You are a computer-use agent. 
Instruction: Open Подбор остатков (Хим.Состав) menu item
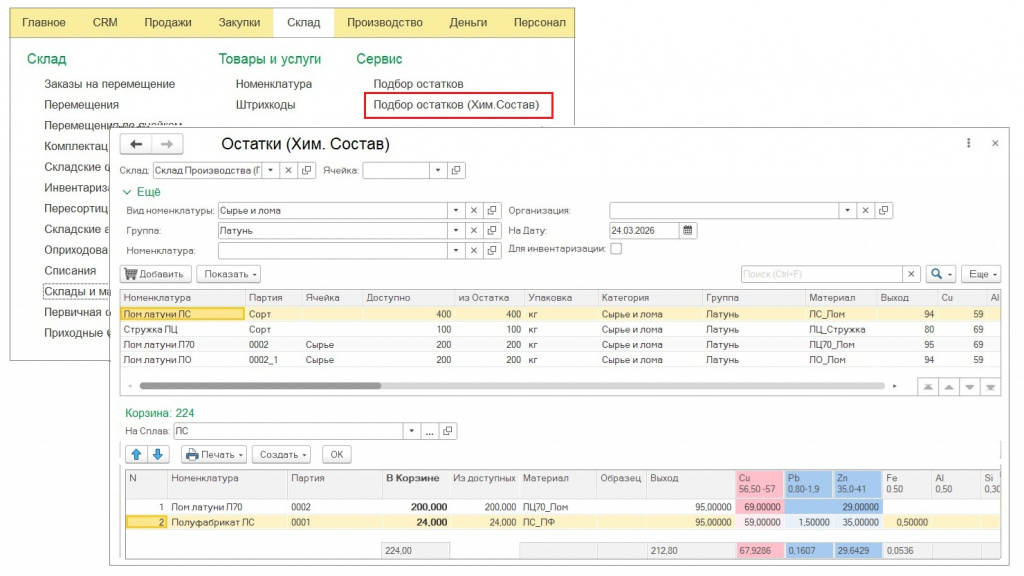coord(456,104)
